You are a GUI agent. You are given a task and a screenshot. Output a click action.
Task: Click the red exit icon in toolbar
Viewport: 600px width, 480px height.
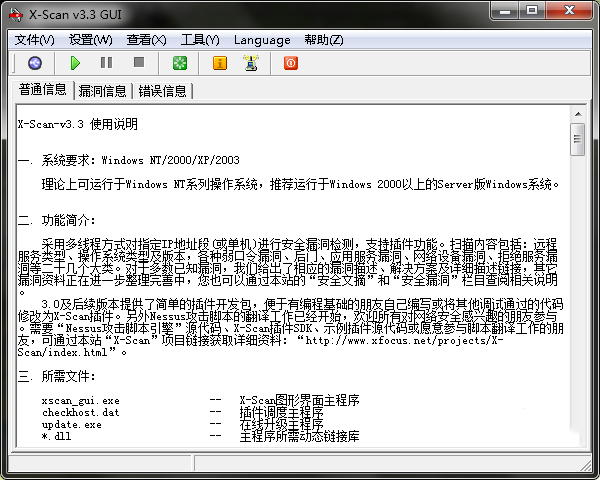[291, 63]
